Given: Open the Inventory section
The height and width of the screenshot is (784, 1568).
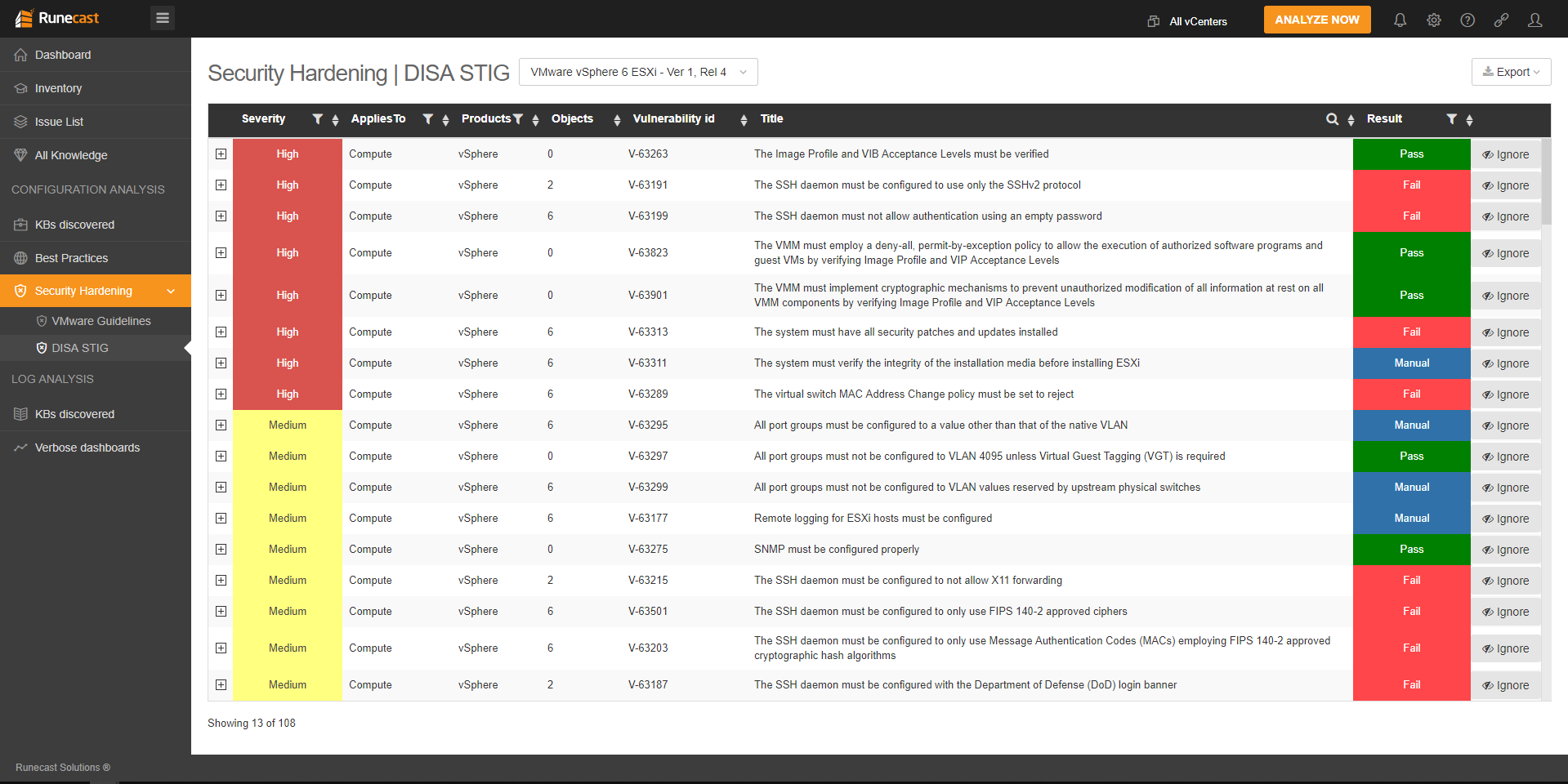Looking at the screenshot, I should click(x=57, y=88).
